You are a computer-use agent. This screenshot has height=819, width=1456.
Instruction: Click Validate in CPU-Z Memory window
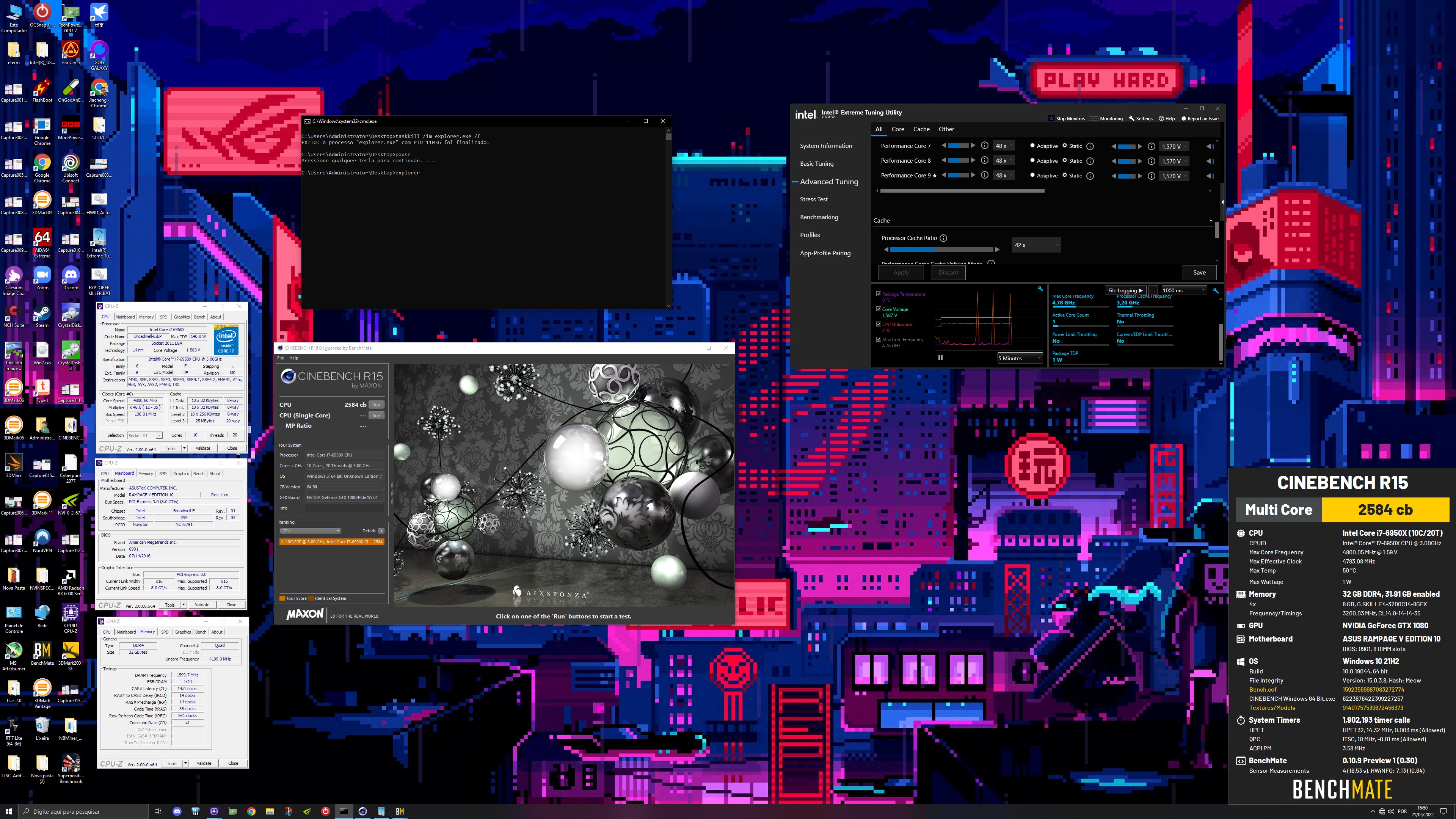click(x=204, y=763)
